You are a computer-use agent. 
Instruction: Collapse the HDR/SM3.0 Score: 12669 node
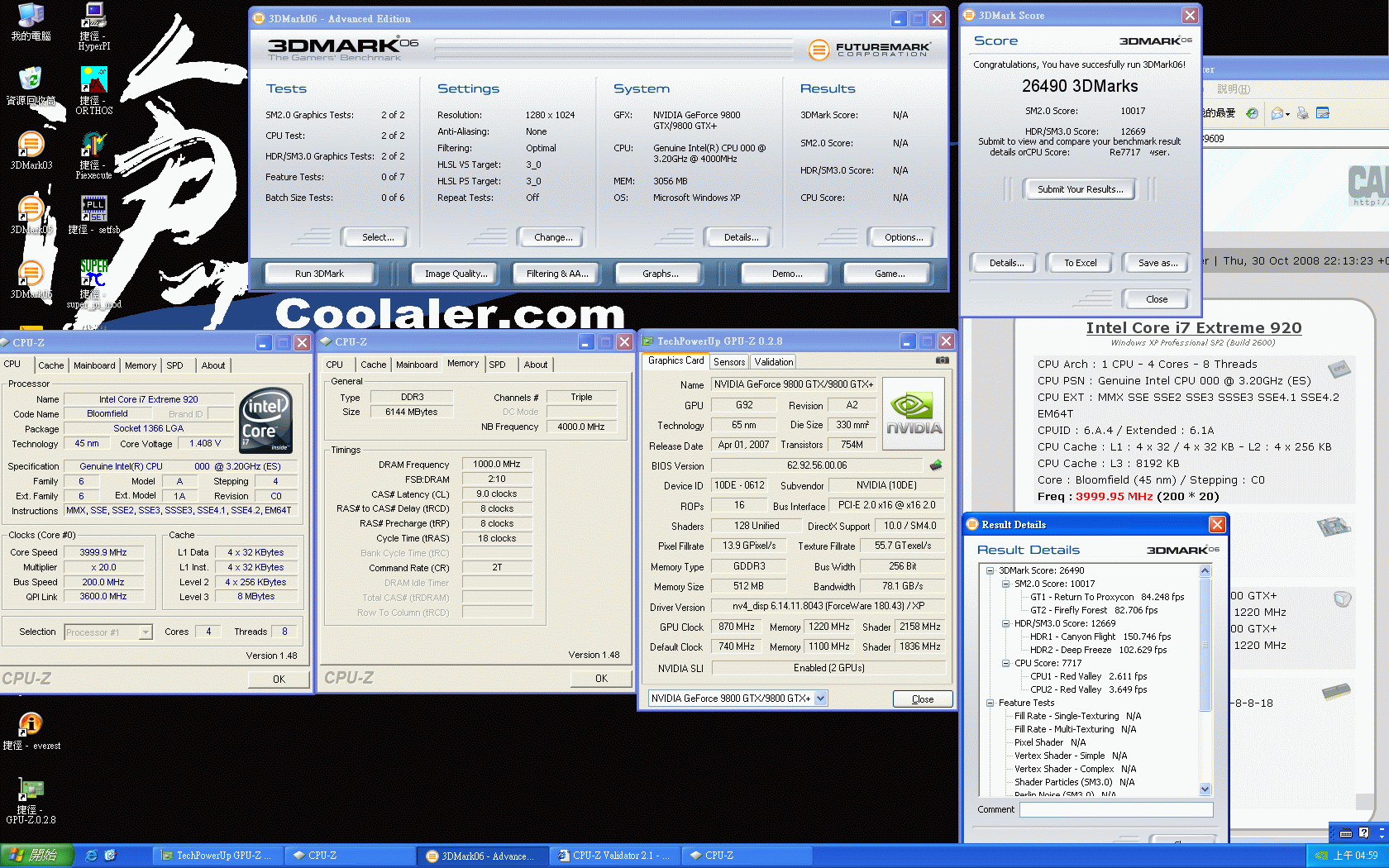pyautogui.click(x=1005, y=623)
